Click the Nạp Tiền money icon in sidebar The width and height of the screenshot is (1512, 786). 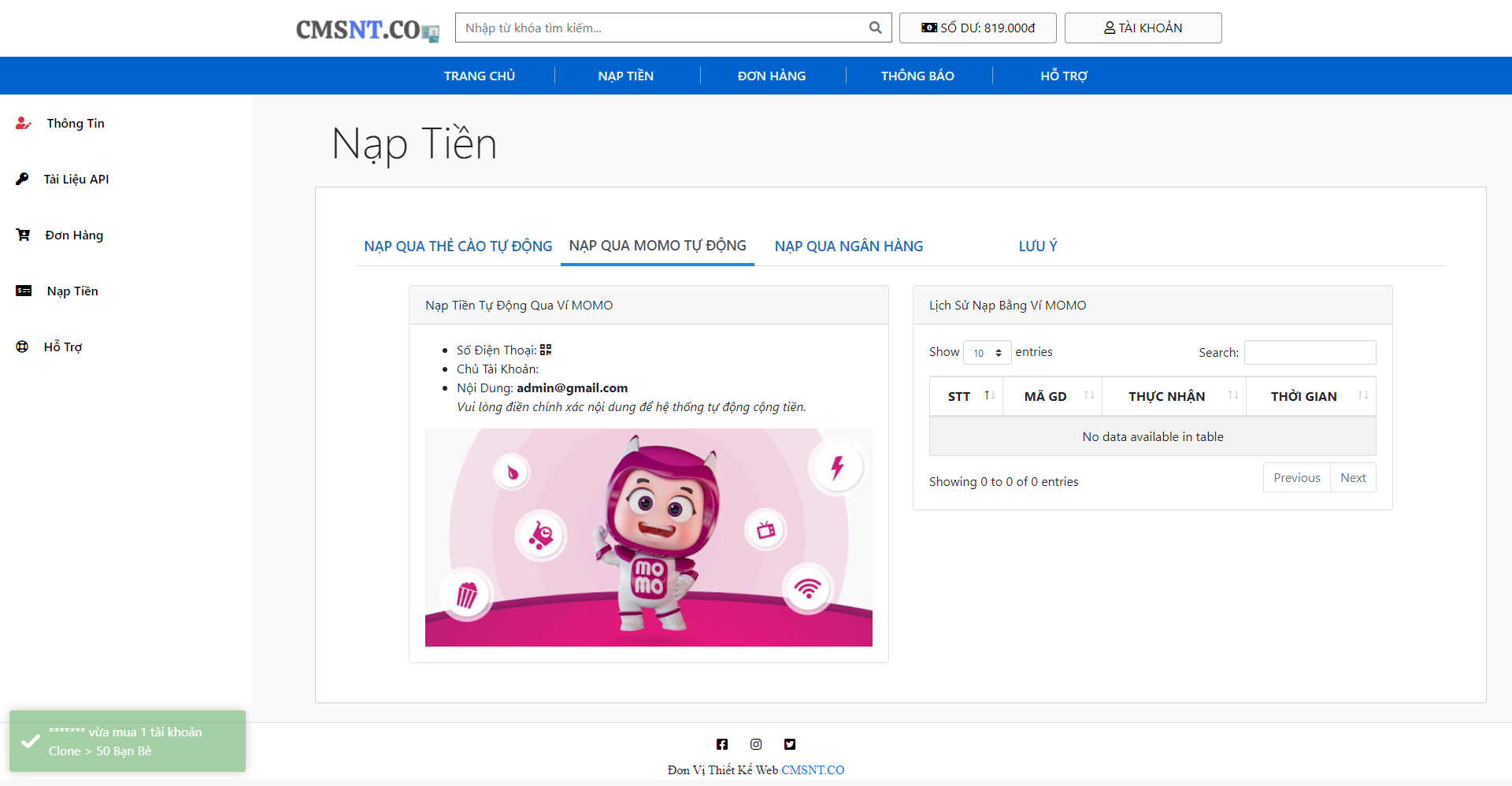point(24,291)
